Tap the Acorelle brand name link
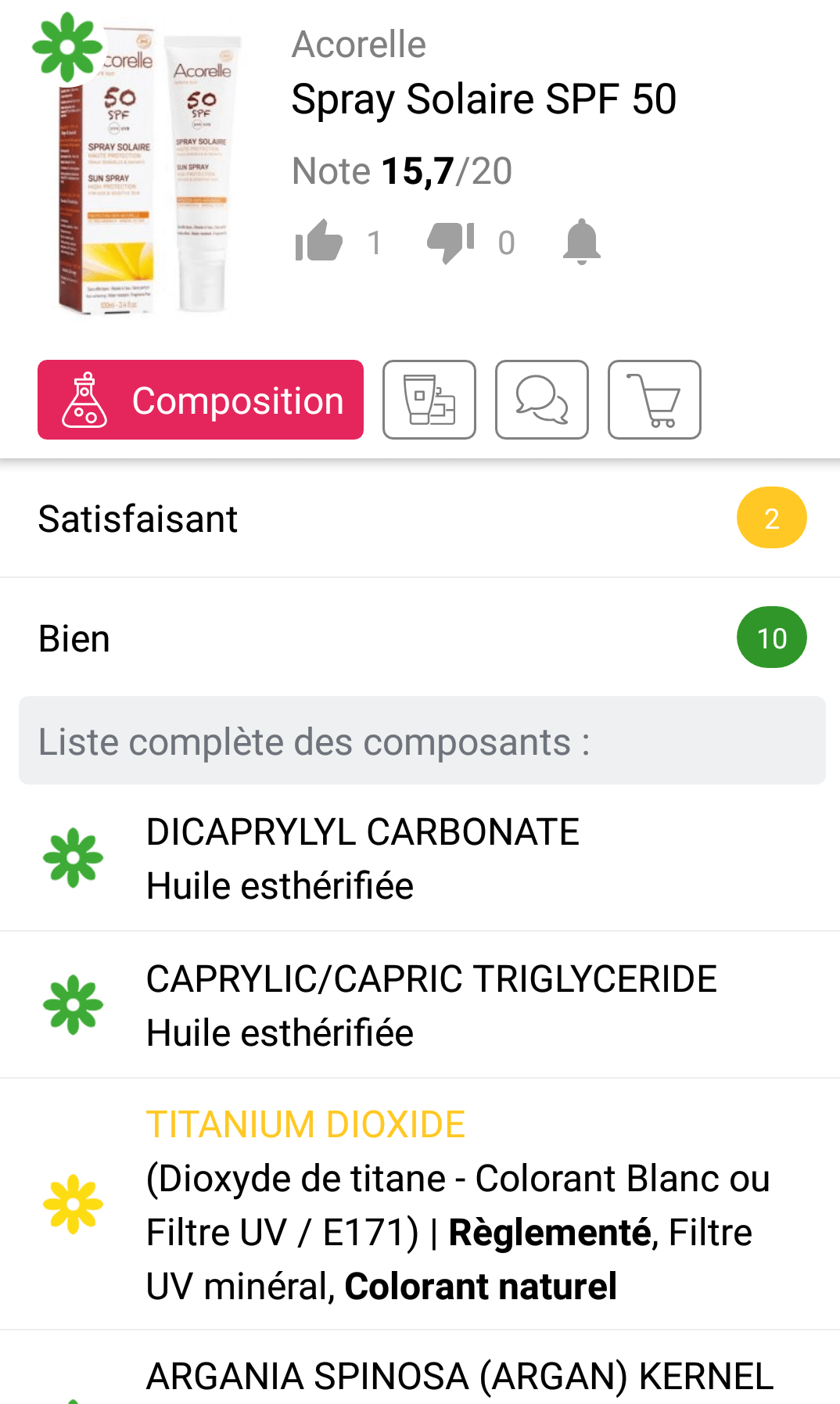Image resolution: width=840 pixels, height=1404 pixels. click(359, 45)
